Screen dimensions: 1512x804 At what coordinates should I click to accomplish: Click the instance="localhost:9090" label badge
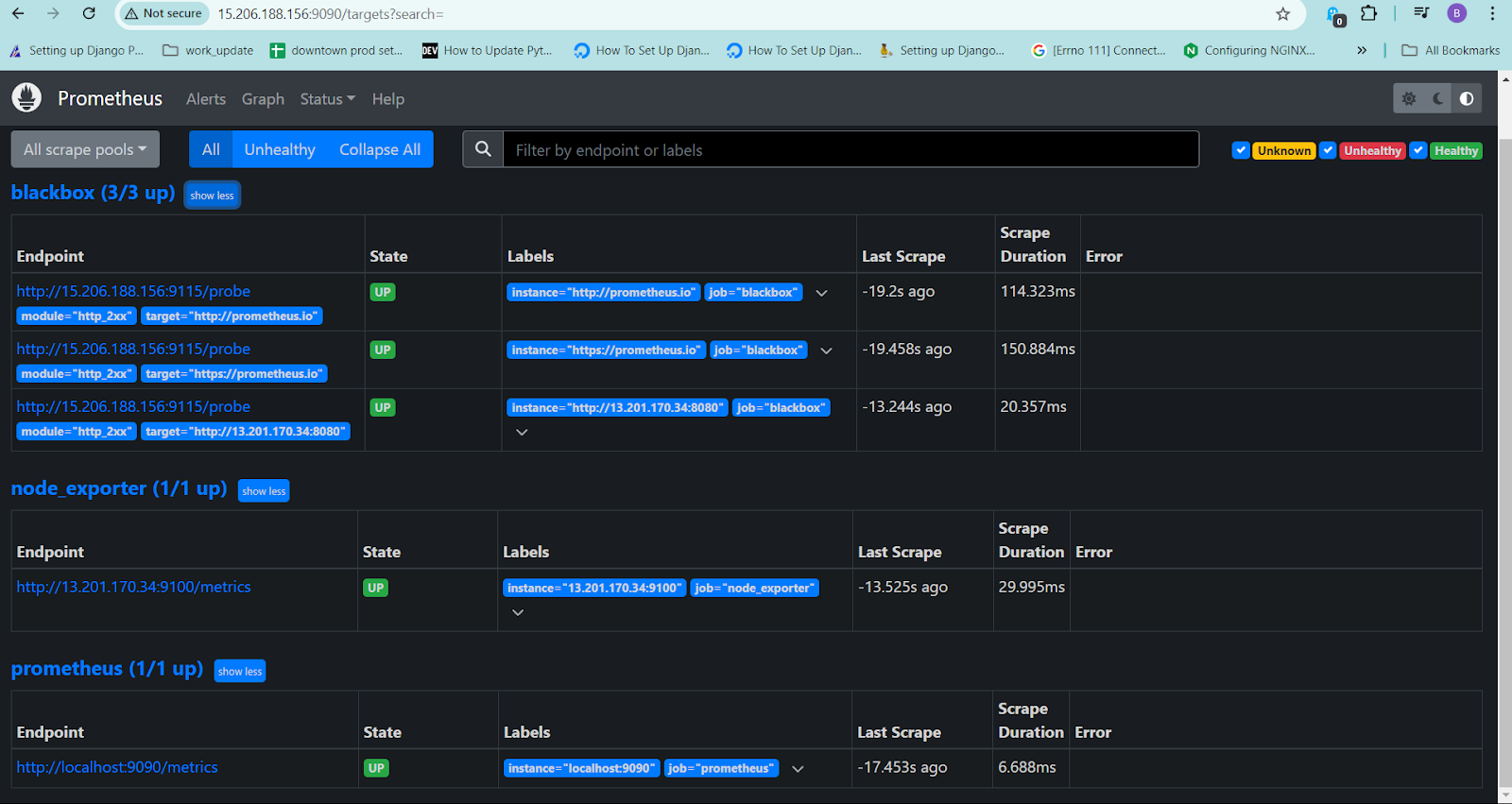[581, 768]
